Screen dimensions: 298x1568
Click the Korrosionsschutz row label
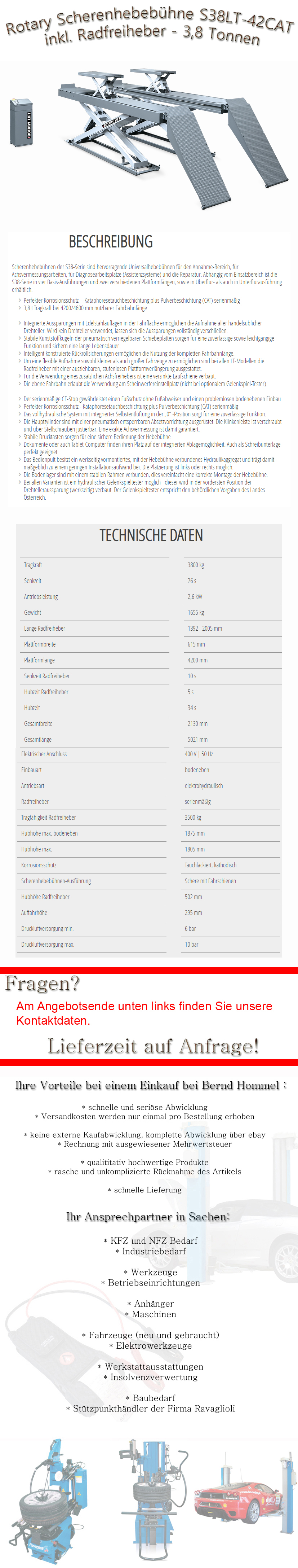point(39,865)
